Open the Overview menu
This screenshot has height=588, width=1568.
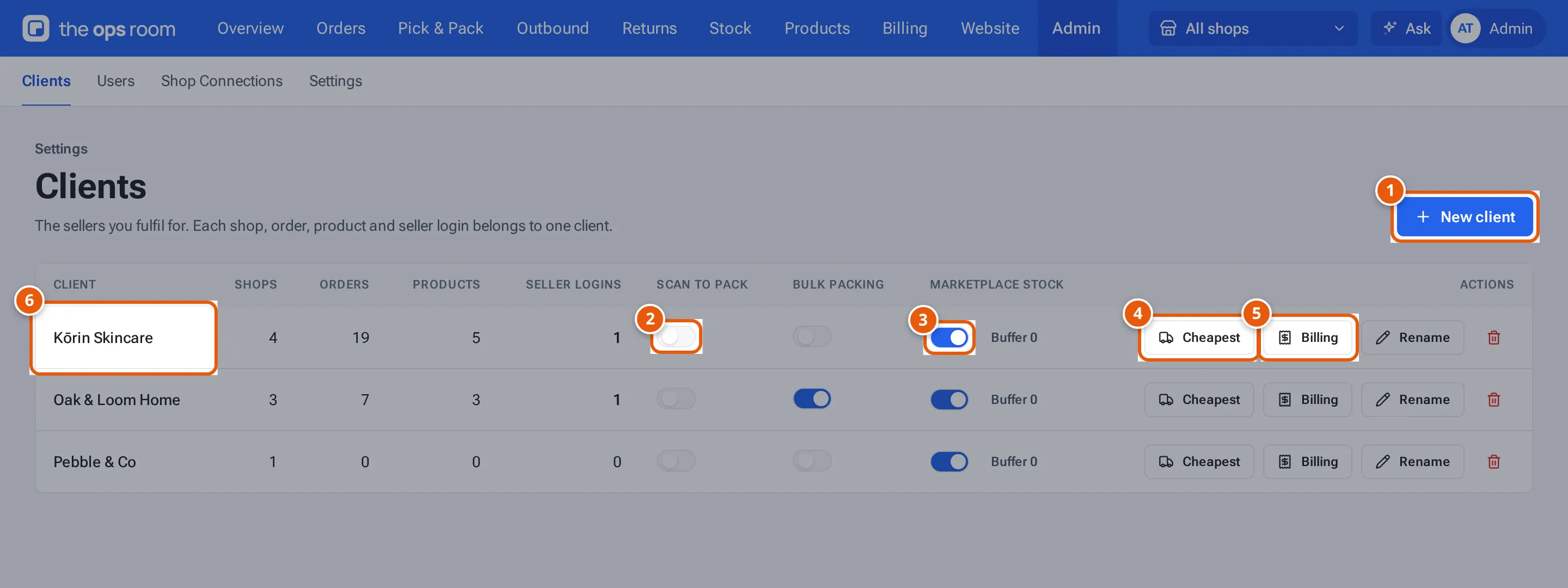pos(250,28)
